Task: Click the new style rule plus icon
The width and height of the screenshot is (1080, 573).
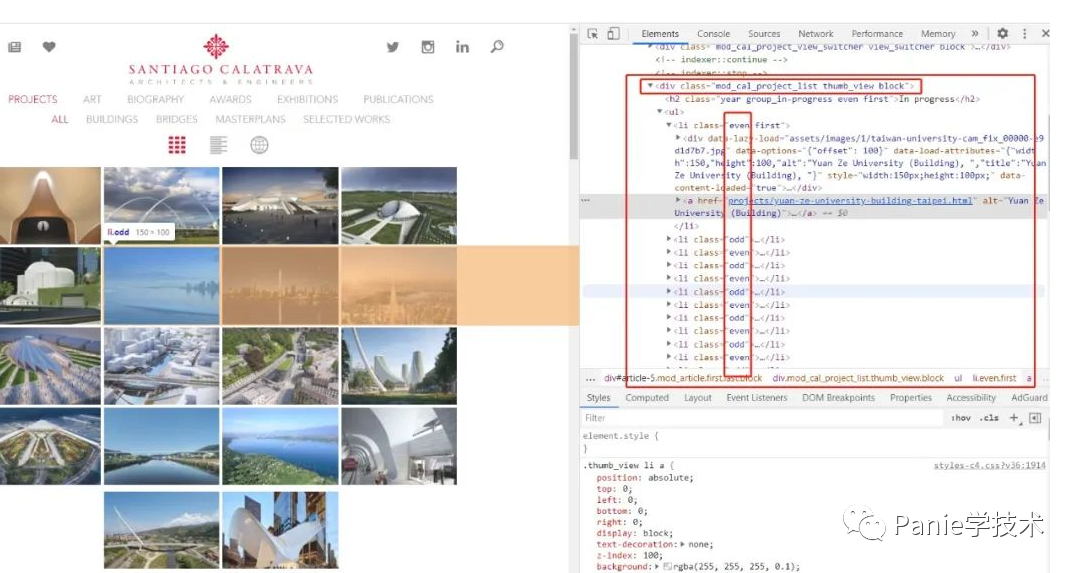Action: pyautogui.click(x=1014, y=417)
